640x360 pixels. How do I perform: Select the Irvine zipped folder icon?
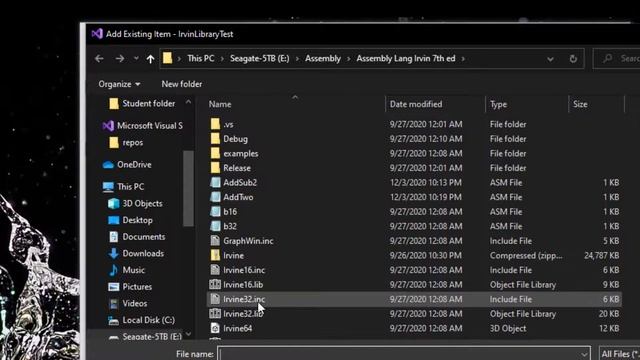coord(215,256)
